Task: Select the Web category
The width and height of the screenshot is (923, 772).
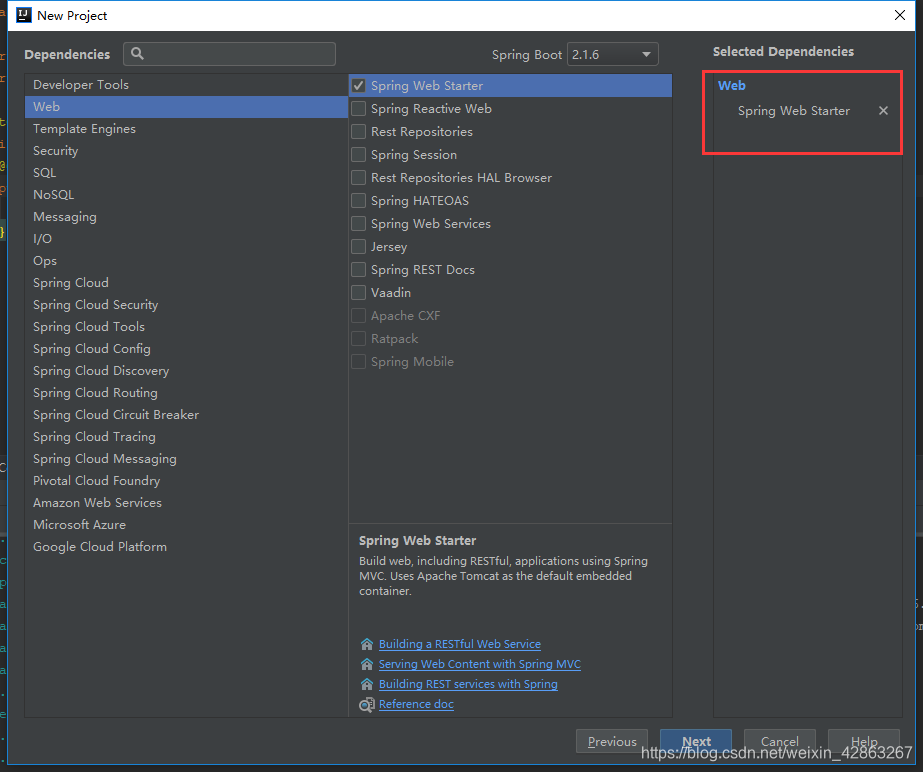Action: point(186,107)
